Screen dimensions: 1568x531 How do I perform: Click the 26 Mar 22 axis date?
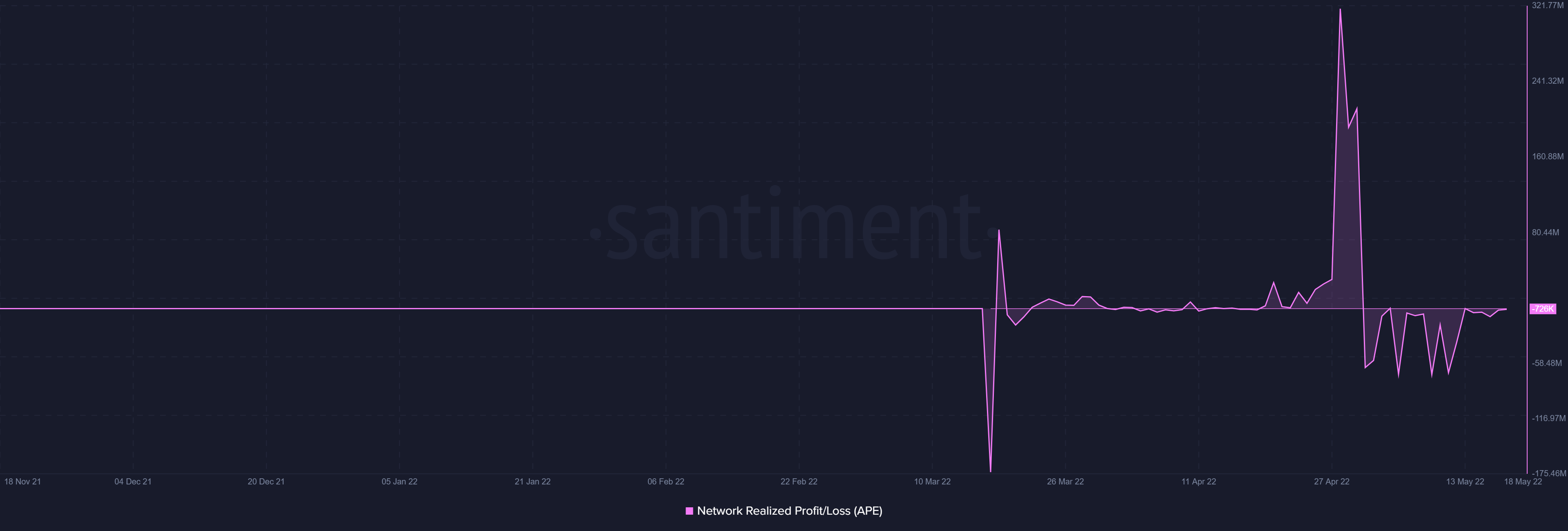pyautogui.click(x=1065, y=482)
